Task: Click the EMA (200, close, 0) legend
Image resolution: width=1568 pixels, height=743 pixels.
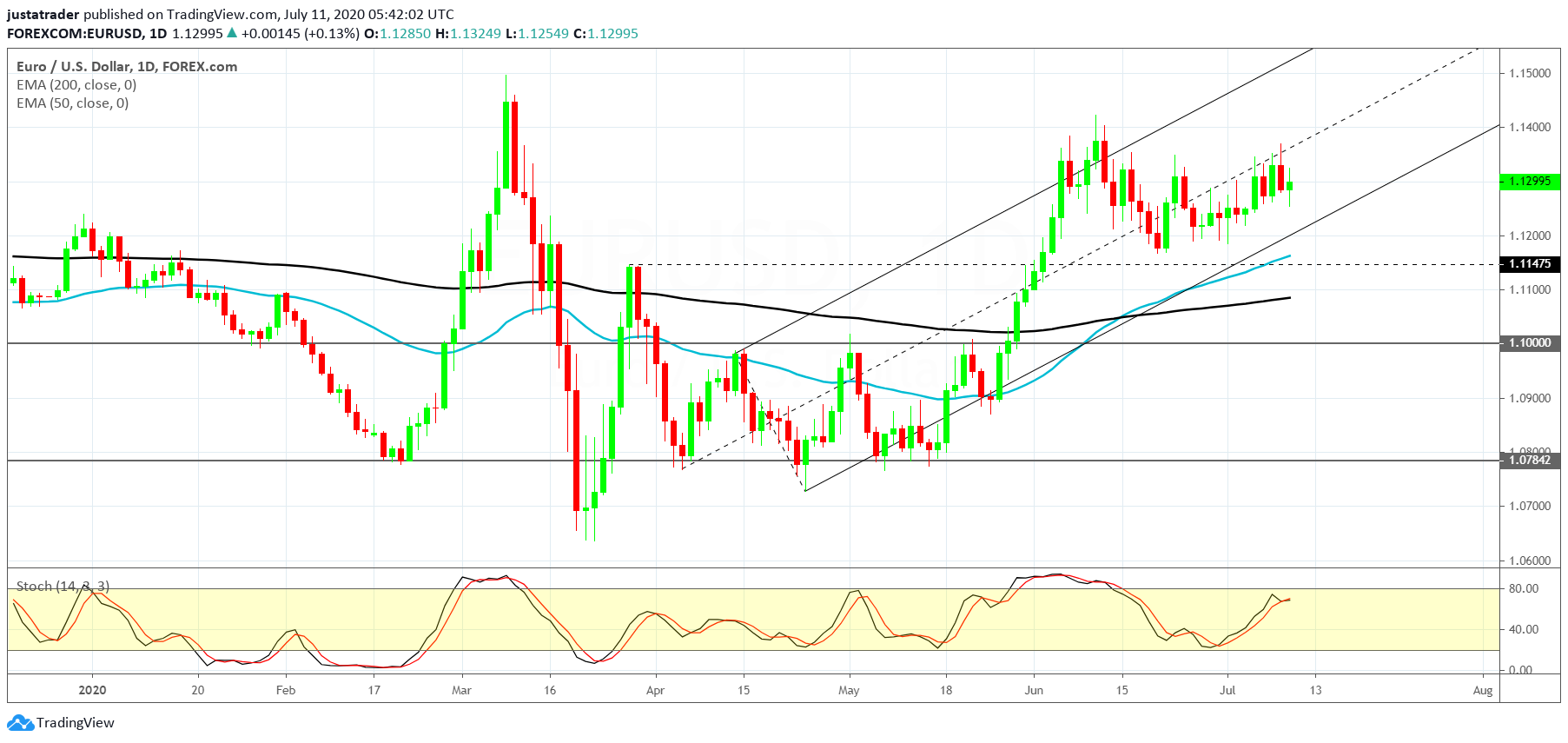Action: click(76, 84)
